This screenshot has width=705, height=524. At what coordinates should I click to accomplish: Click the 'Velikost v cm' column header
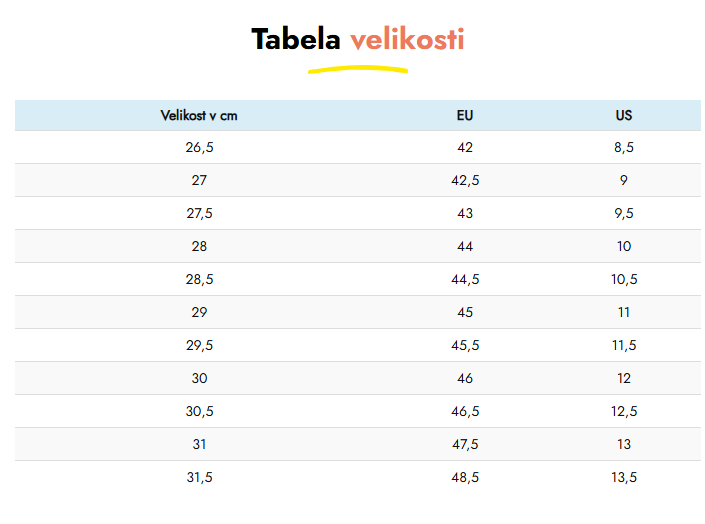tap(199, 115)
